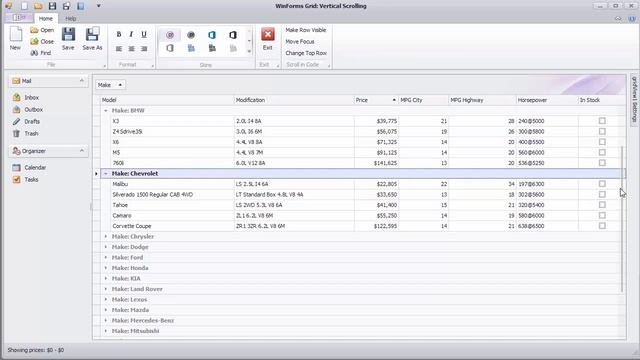Check In Stock for Z4 Sdrive35i
Screen dimensions: 640x360
click(x=602, y=131)
